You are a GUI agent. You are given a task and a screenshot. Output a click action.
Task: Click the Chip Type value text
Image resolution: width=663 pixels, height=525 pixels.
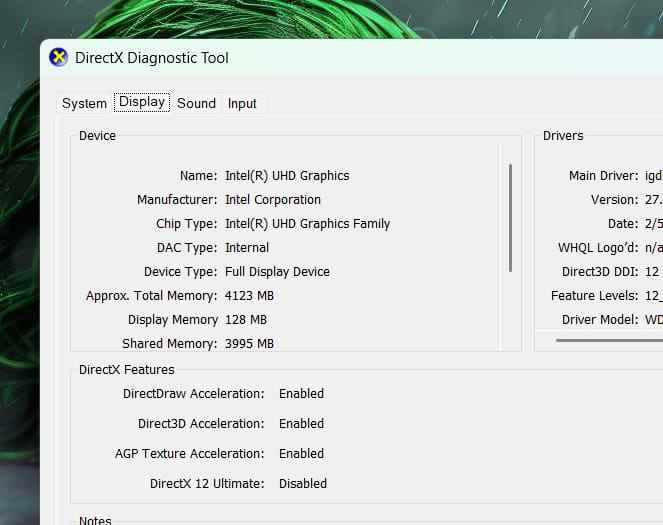[307, 224]
